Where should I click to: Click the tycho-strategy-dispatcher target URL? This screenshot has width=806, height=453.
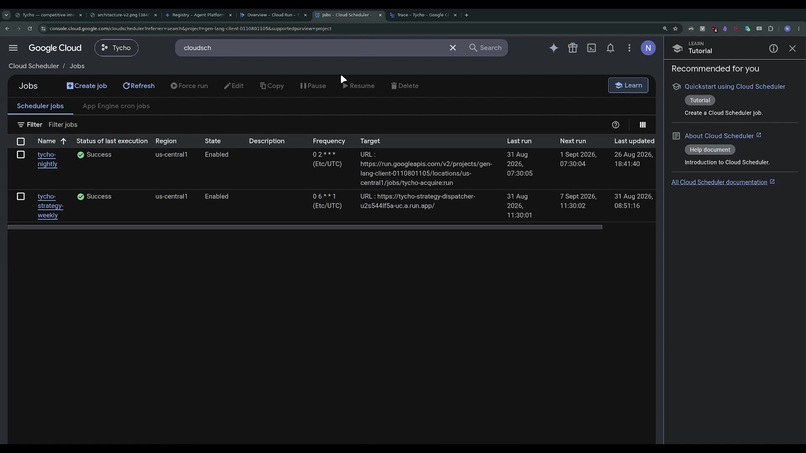click(417, 201)
